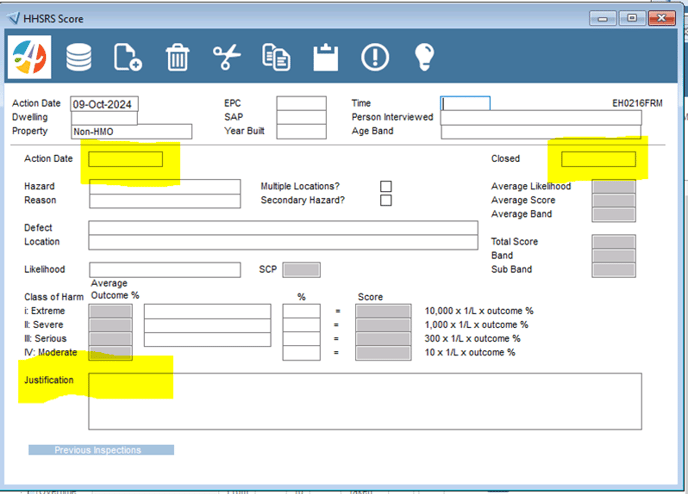This screenshot has width=688, height=494.
Task: Click the grey Band field under Total Score
Action: click(614, 256)
